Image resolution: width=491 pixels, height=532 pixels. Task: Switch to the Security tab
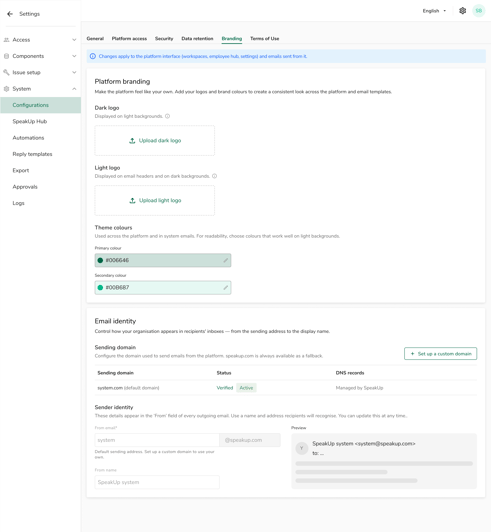tap(164, 38)
